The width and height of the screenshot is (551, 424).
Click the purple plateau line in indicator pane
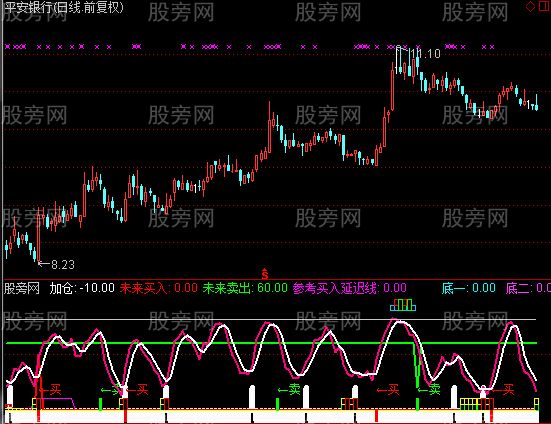pos(59,400)
